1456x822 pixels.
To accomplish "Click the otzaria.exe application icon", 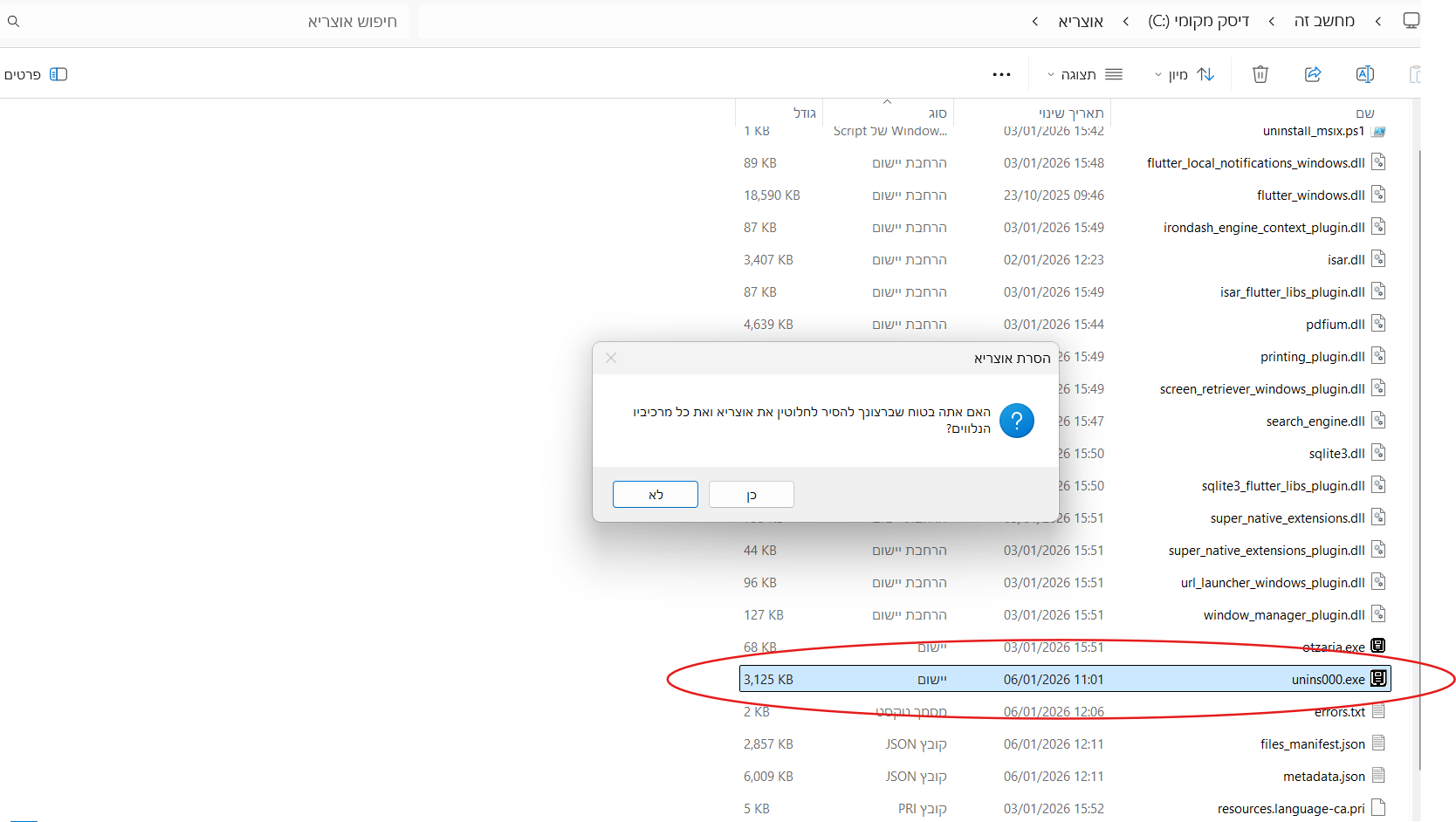I will (1378, 646).
